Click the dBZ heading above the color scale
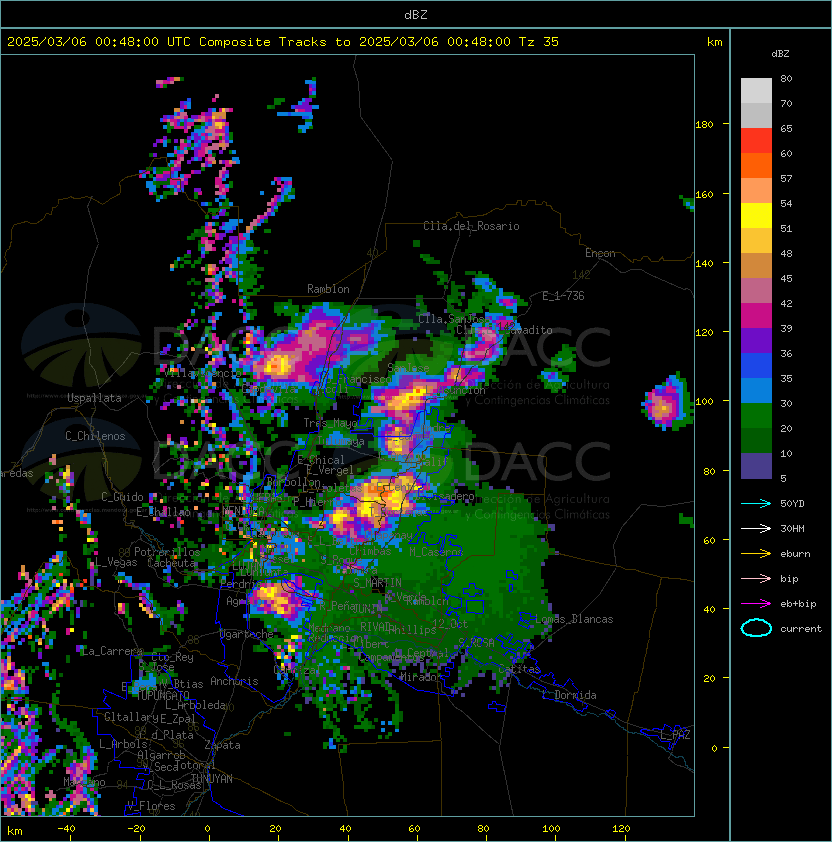This screenshot has height=842, width=832. (x=780, y=54)
